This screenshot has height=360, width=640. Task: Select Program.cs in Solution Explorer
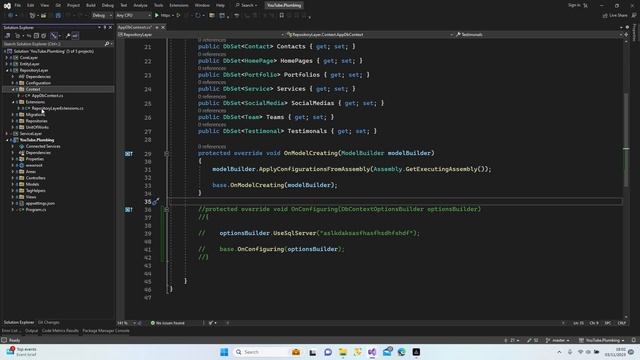pos(36,209)
